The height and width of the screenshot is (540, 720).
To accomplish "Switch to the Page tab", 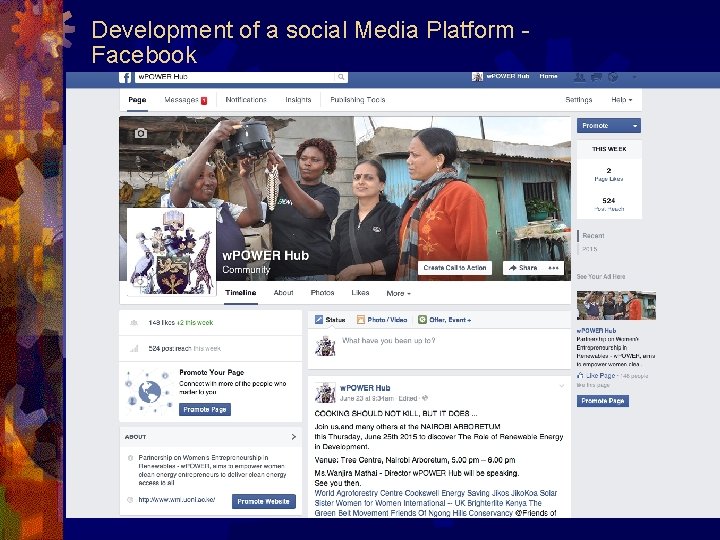I will click(137, 100).
